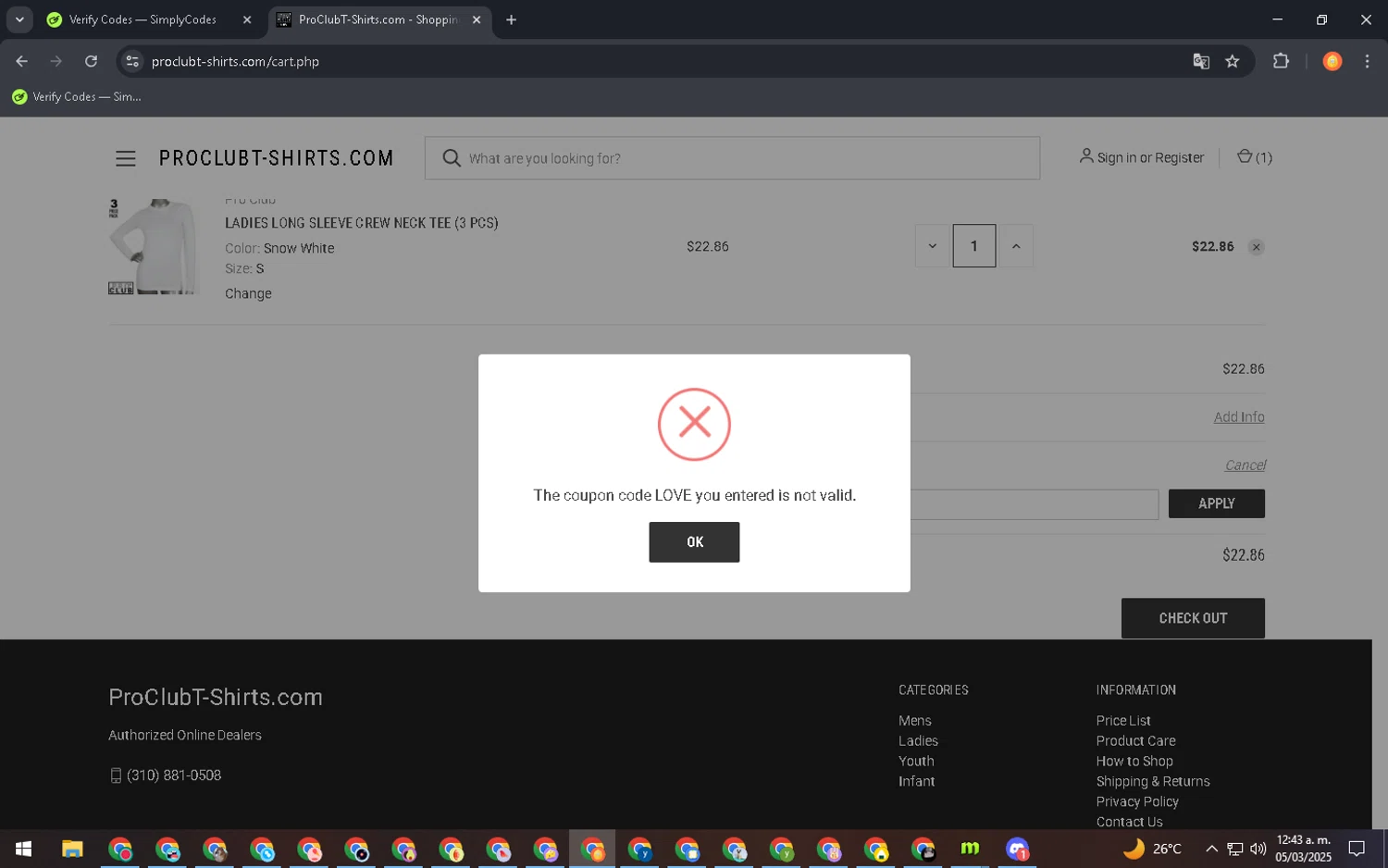1388x868 pixels.
Task: Increase the item quantity with the up chevron
Action: (1016, 246)
